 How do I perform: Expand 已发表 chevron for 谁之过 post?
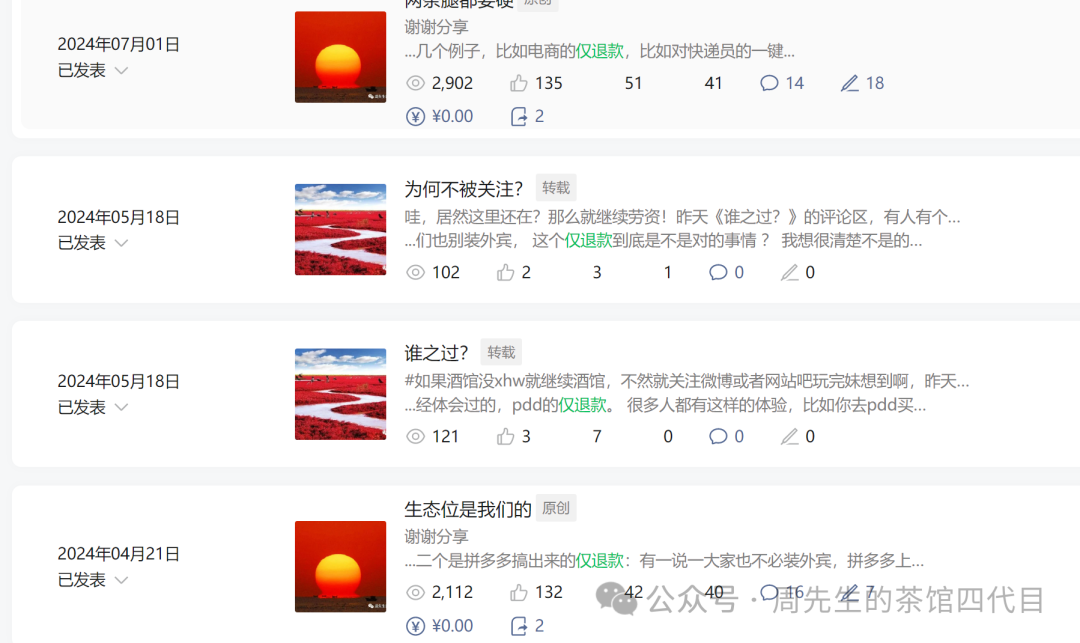coord(121,408)
